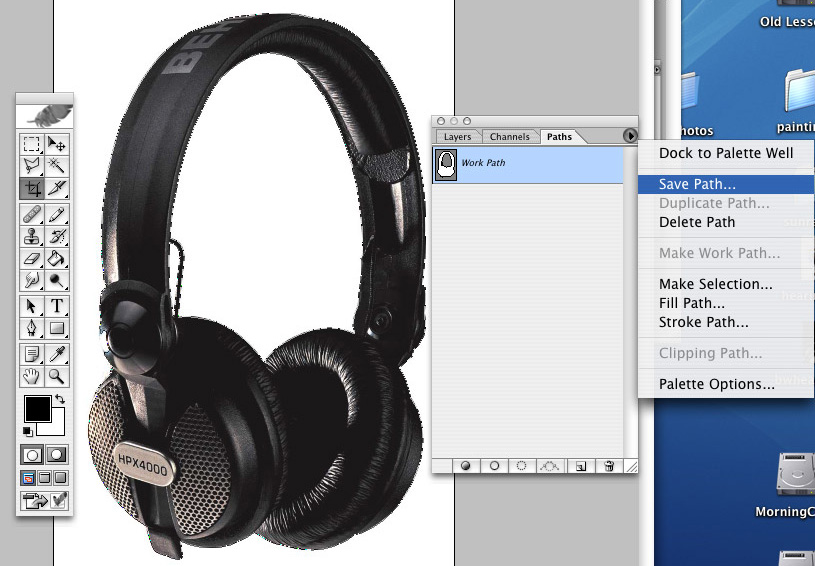
Task: Create new path icon in Paths palette
Action: pos(581,466)
